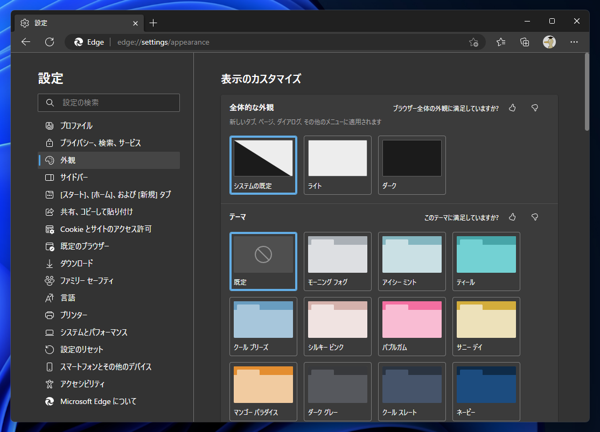Choose サニー デイ theme
This screenshot has height=432, width=600.
(486, 326)
